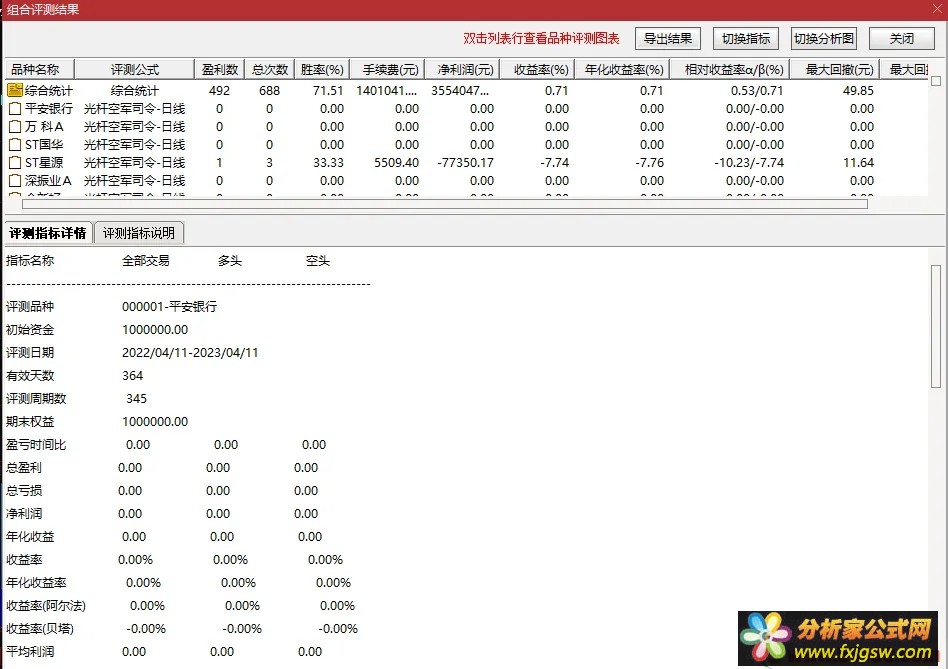Sort by 最大回撤(元) column header
948x669 pixels.
click(835, 69)
